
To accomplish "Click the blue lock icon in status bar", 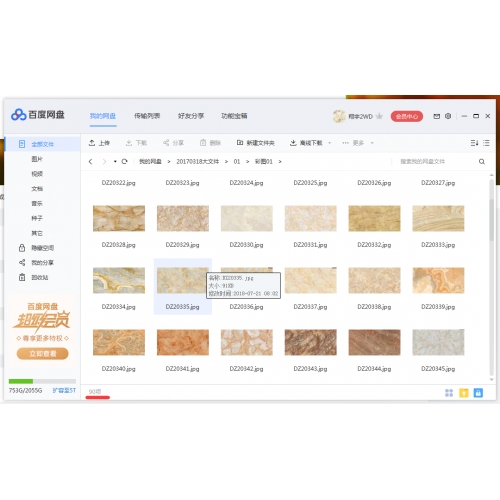I will (478, 393).
